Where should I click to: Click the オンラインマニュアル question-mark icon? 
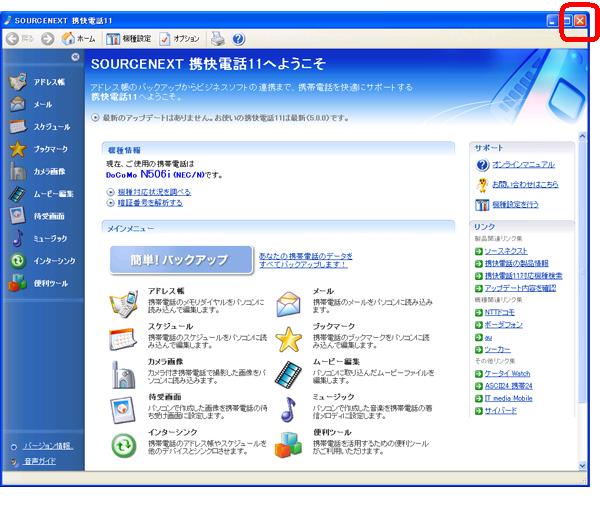click(x=482, y=165)
